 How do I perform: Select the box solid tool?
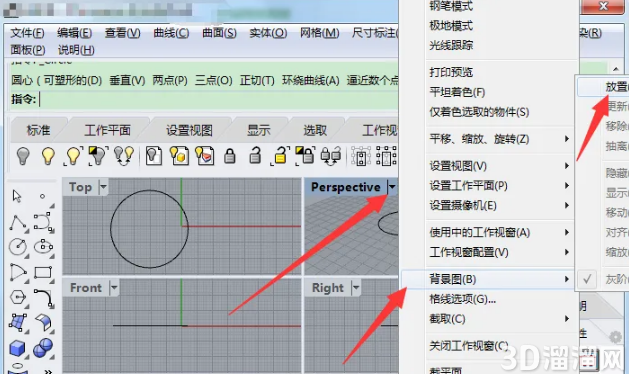pyautogui.click(x=18, y=348)
